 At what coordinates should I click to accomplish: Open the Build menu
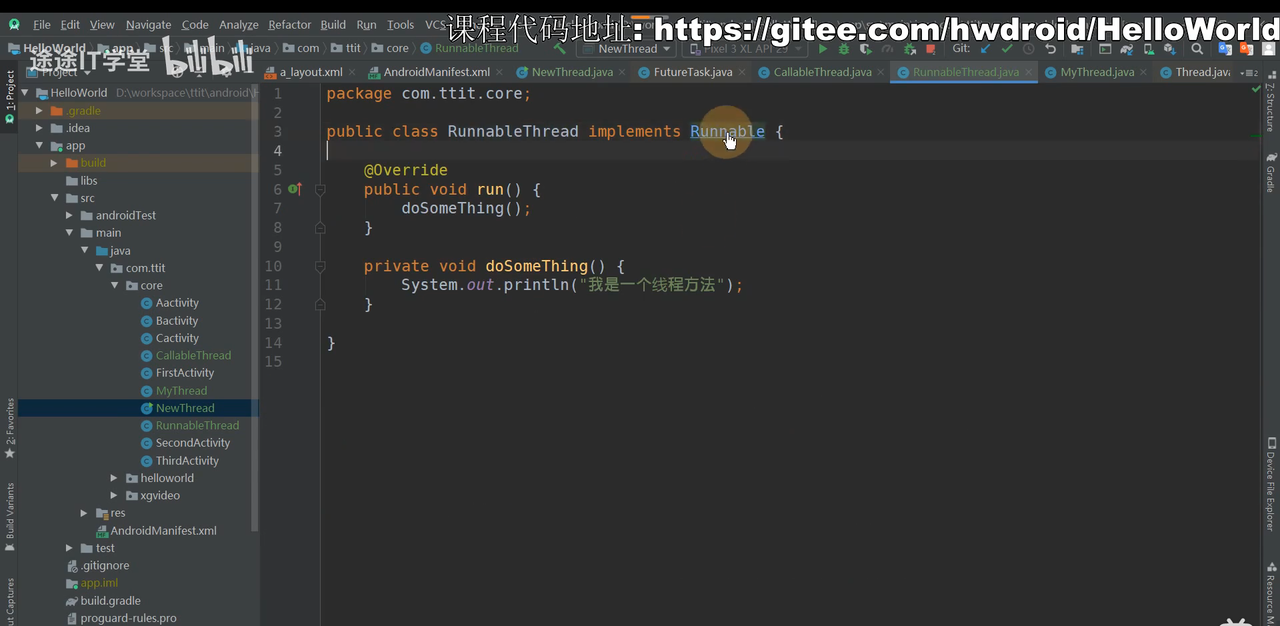(333, 24)
